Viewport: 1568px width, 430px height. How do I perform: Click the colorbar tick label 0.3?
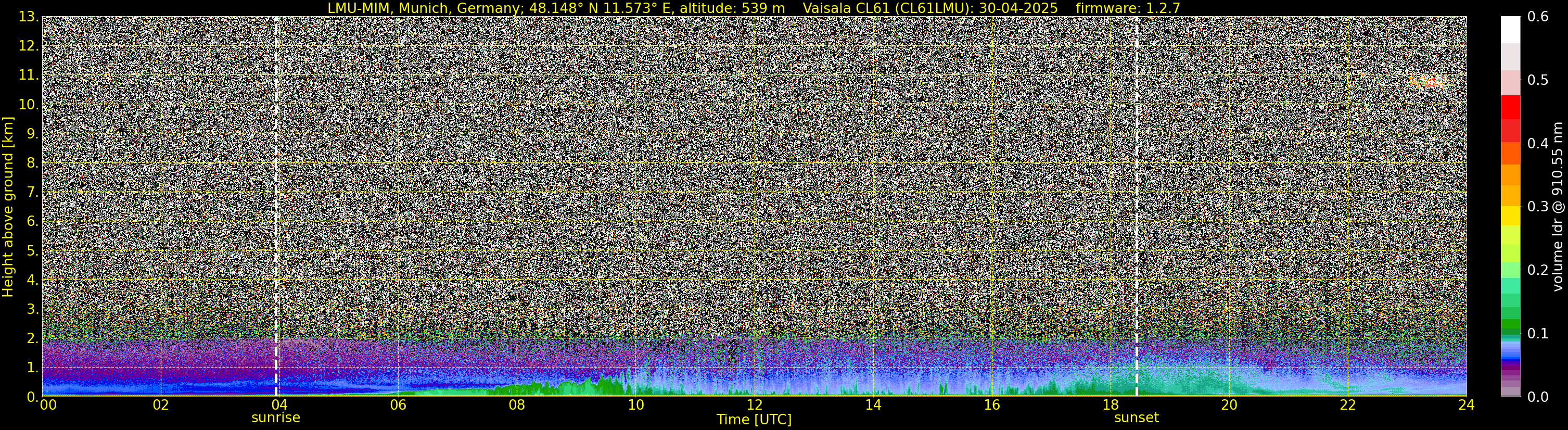point(1538,207)
